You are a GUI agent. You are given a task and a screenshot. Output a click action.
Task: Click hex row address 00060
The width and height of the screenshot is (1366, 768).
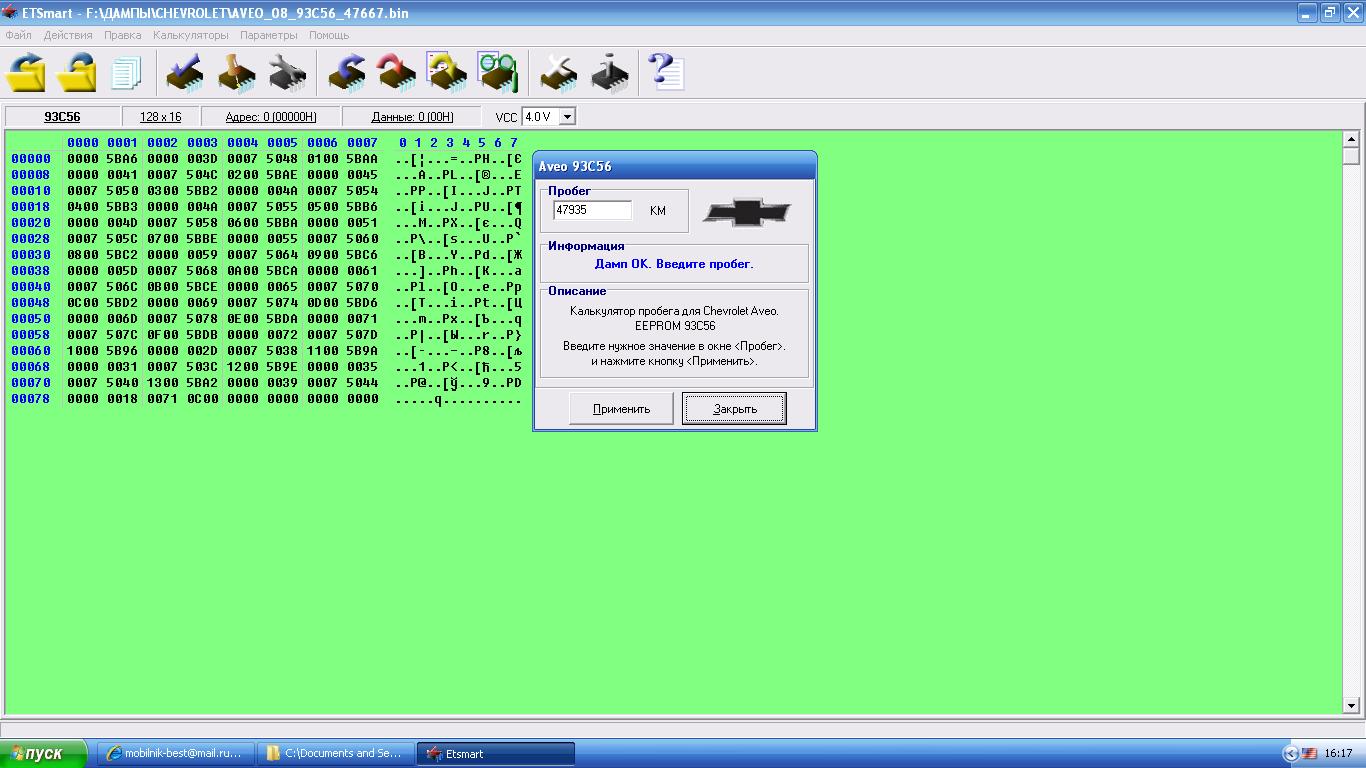(31, 351)
